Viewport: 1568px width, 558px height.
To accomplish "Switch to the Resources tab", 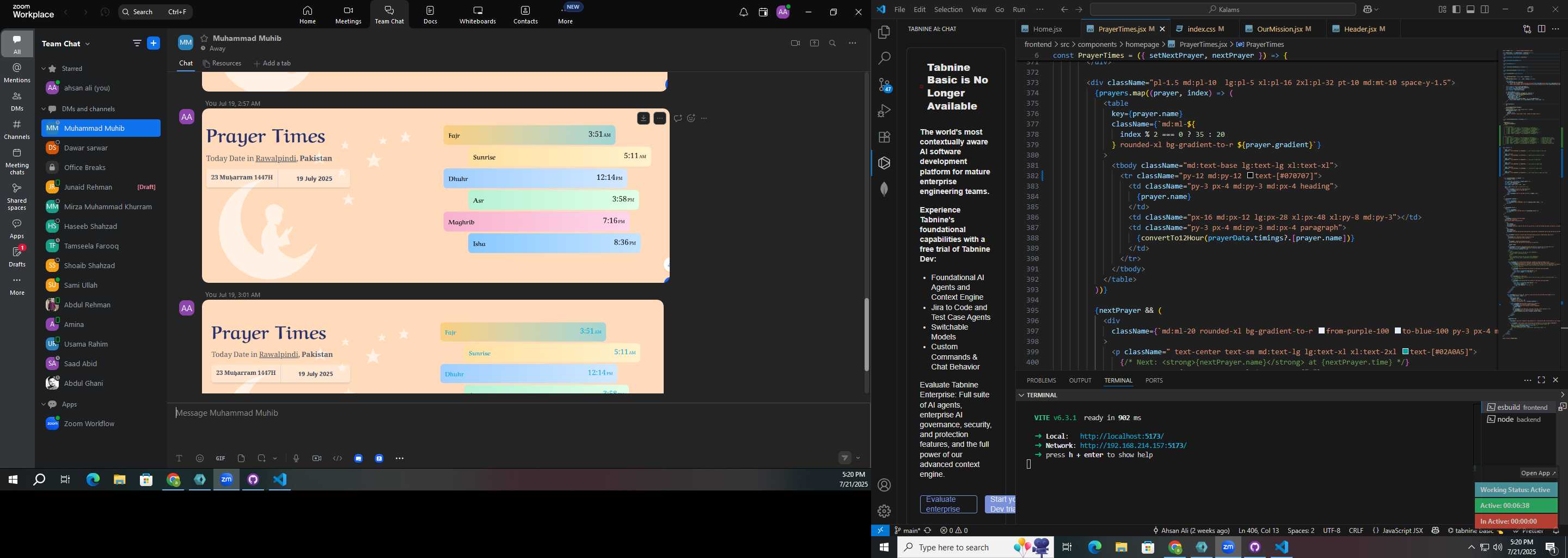I will [222, 63].
